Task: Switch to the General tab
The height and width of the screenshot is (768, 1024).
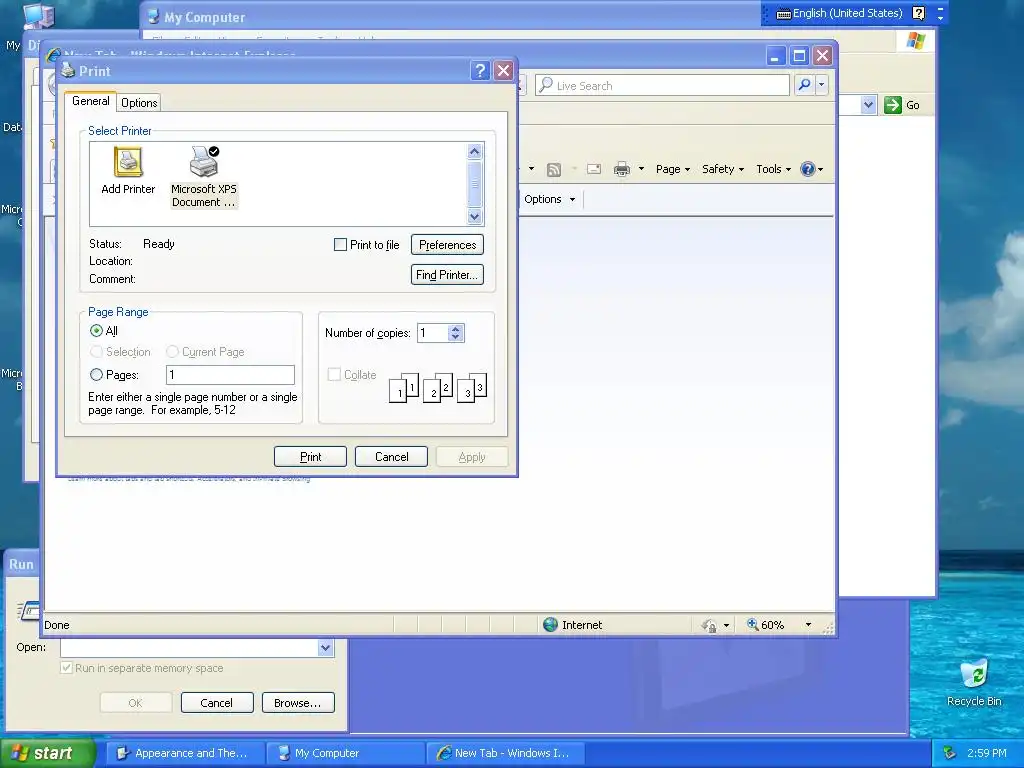Action: tap(91, 101)
